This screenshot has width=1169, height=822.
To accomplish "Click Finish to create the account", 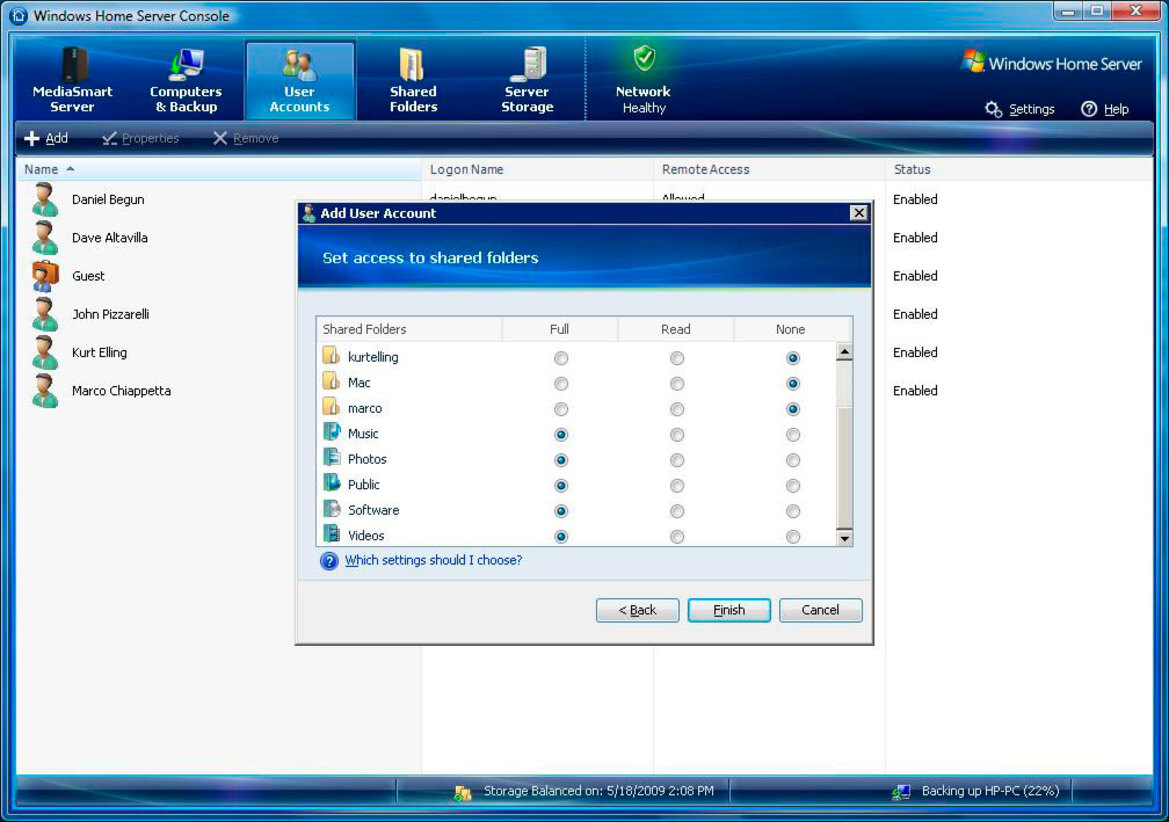I will click(x=729, y=610).
